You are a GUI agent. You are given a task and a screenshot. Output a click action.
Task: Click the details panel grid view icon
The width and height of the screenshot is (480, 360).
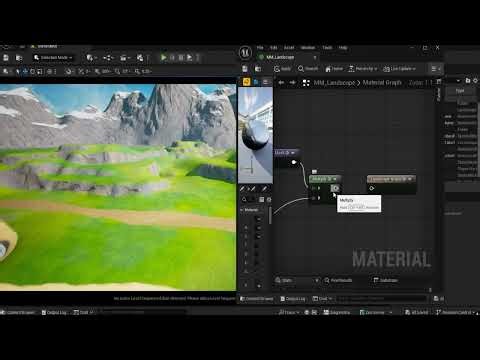(x=262, y=199)
